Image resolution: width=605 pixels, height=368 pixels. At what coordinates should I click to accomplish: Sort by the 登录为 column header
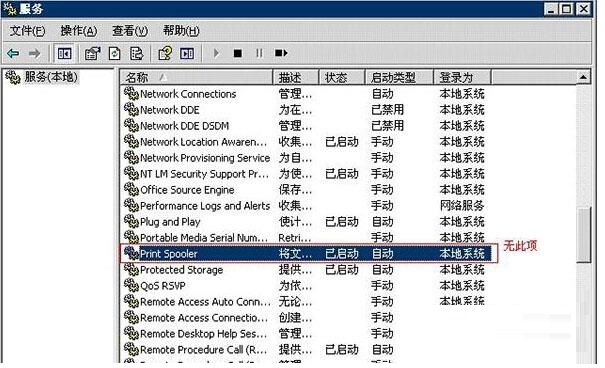tap(463, 78)
